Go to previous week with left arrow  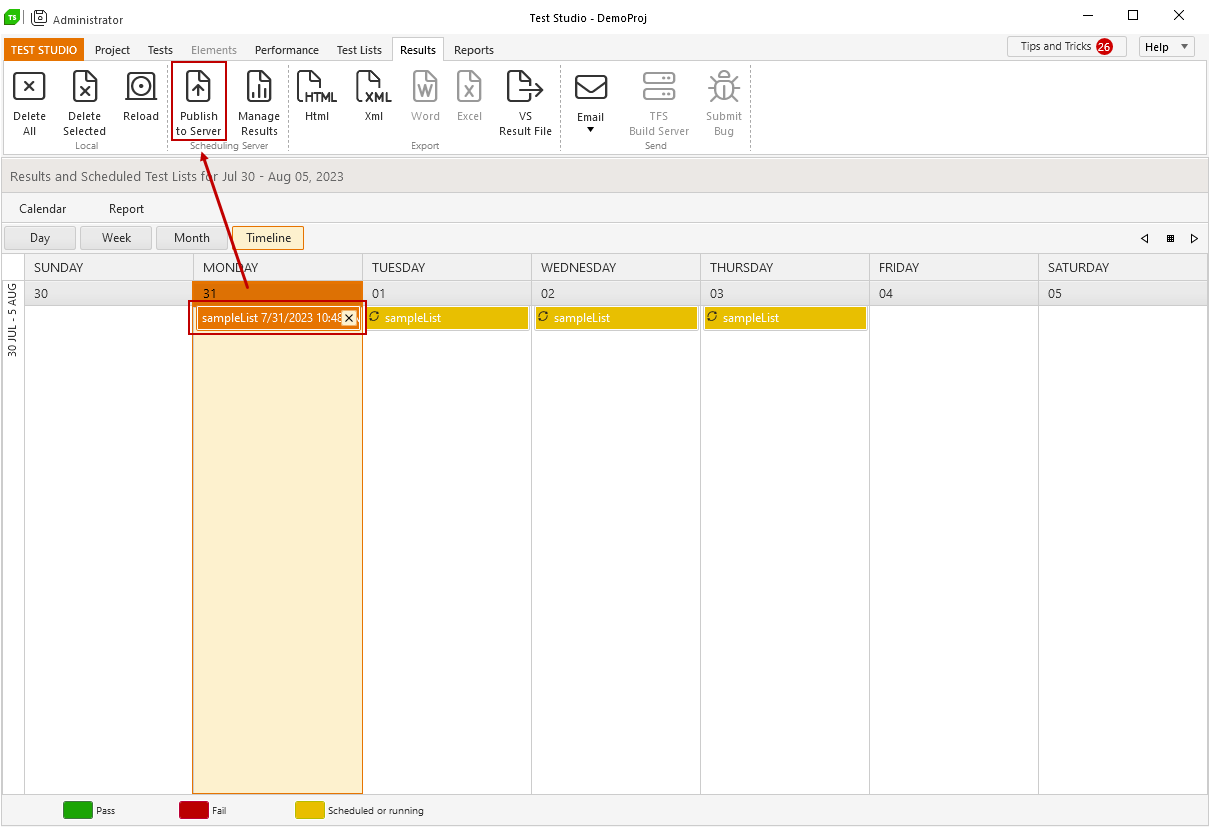[x=1144, y=239]
